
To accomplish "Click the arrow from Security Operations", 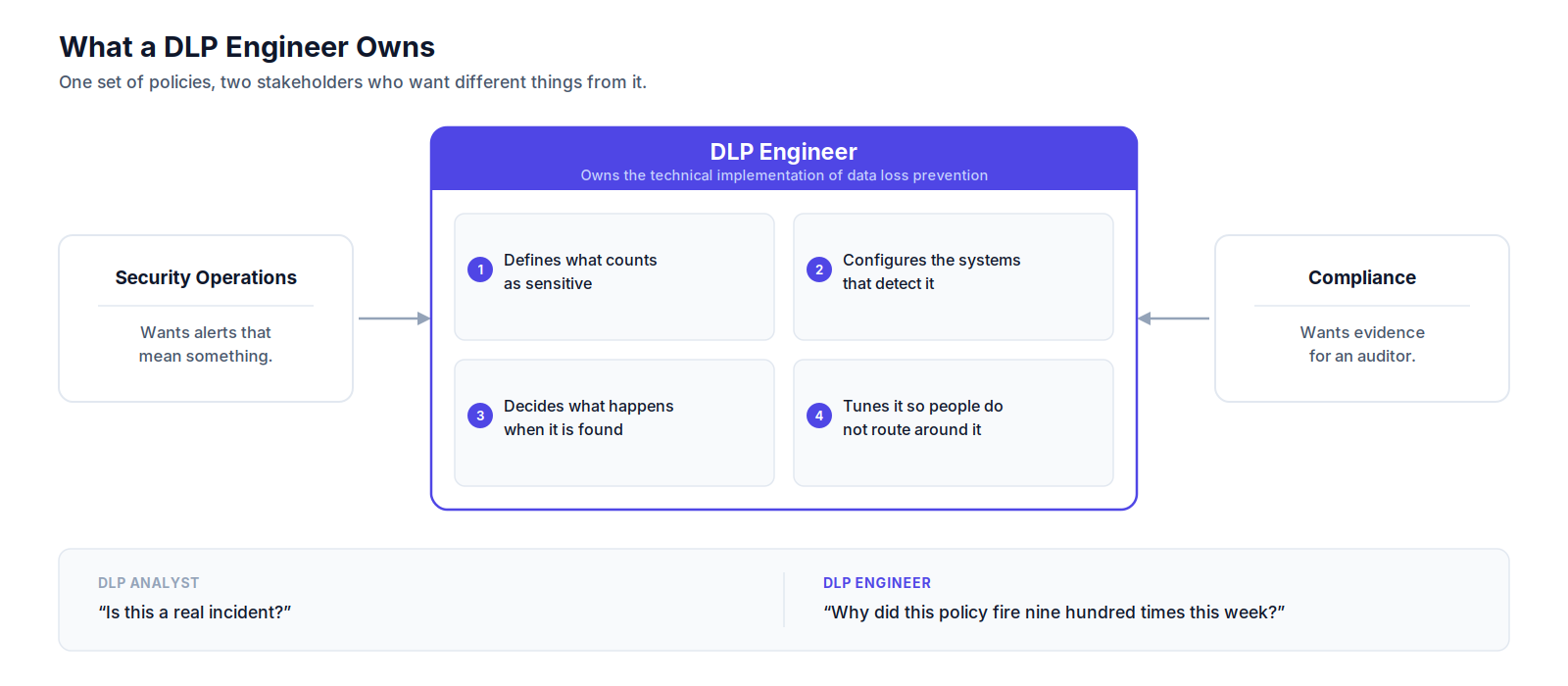I will (x=394, y=318).
